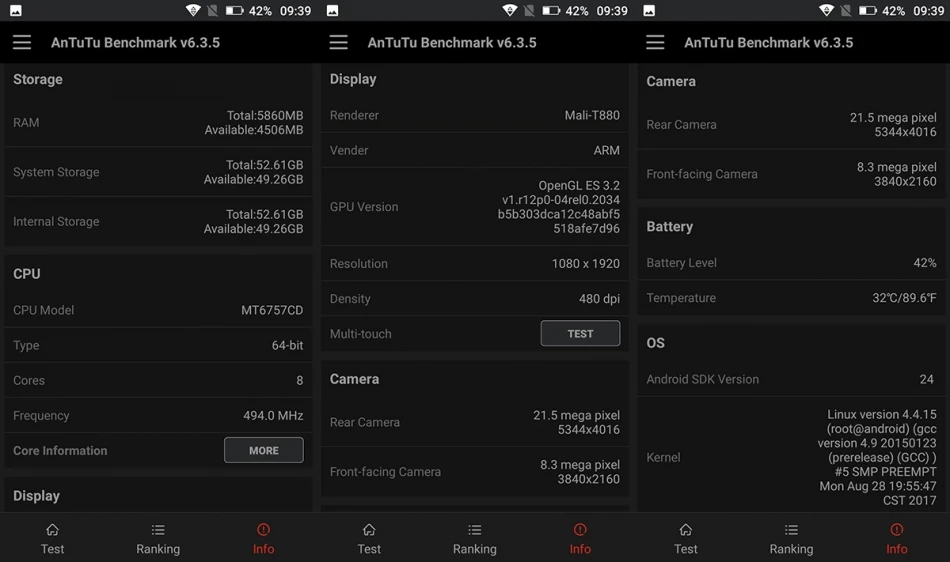This screenshot has height=562, width=950.
Task: Select the GPU Version row
Action: [475, 207]
